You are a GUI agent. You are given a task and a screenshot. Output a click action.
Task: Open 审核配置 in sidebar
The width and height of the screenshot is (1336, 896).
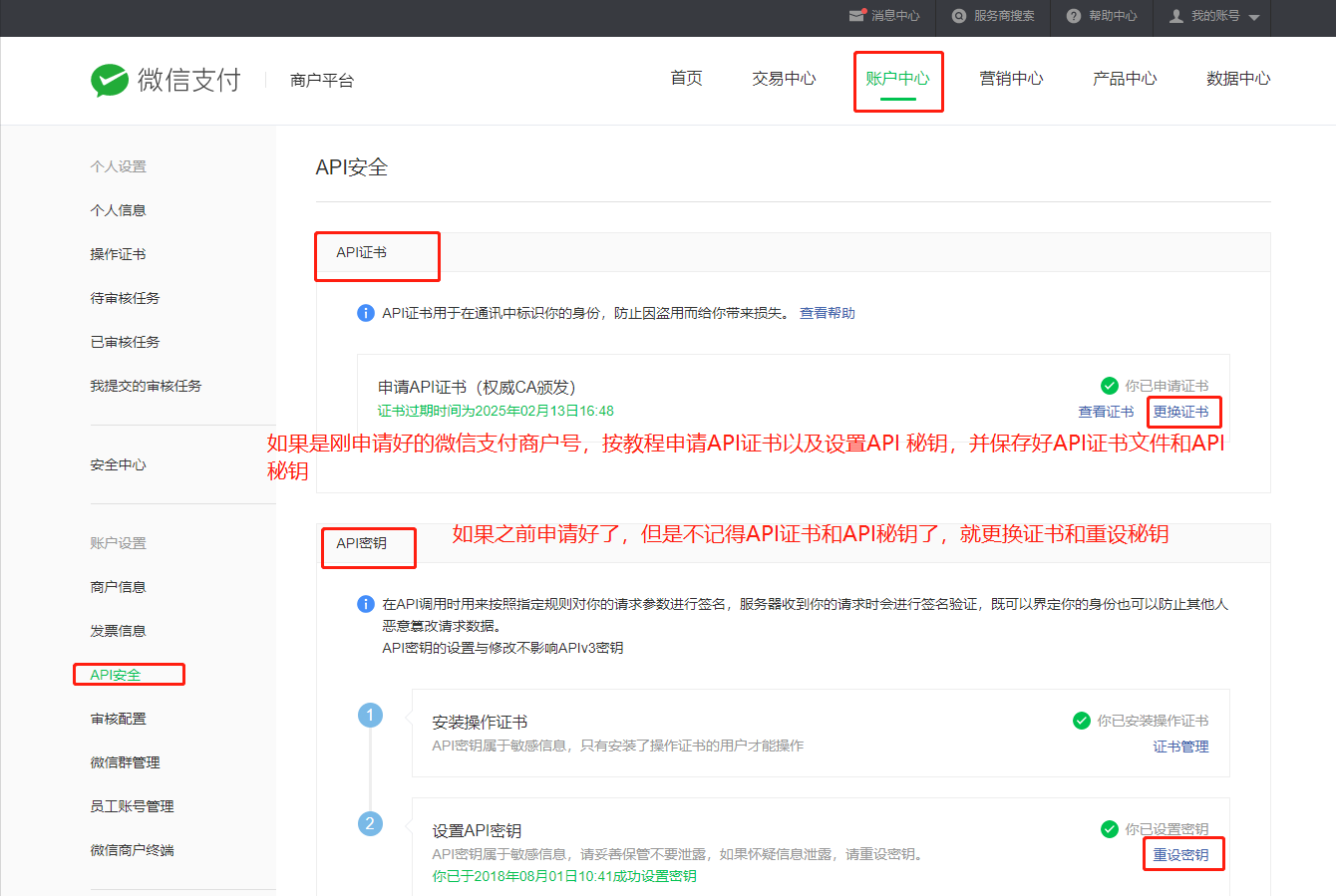(x=118, y=719)
